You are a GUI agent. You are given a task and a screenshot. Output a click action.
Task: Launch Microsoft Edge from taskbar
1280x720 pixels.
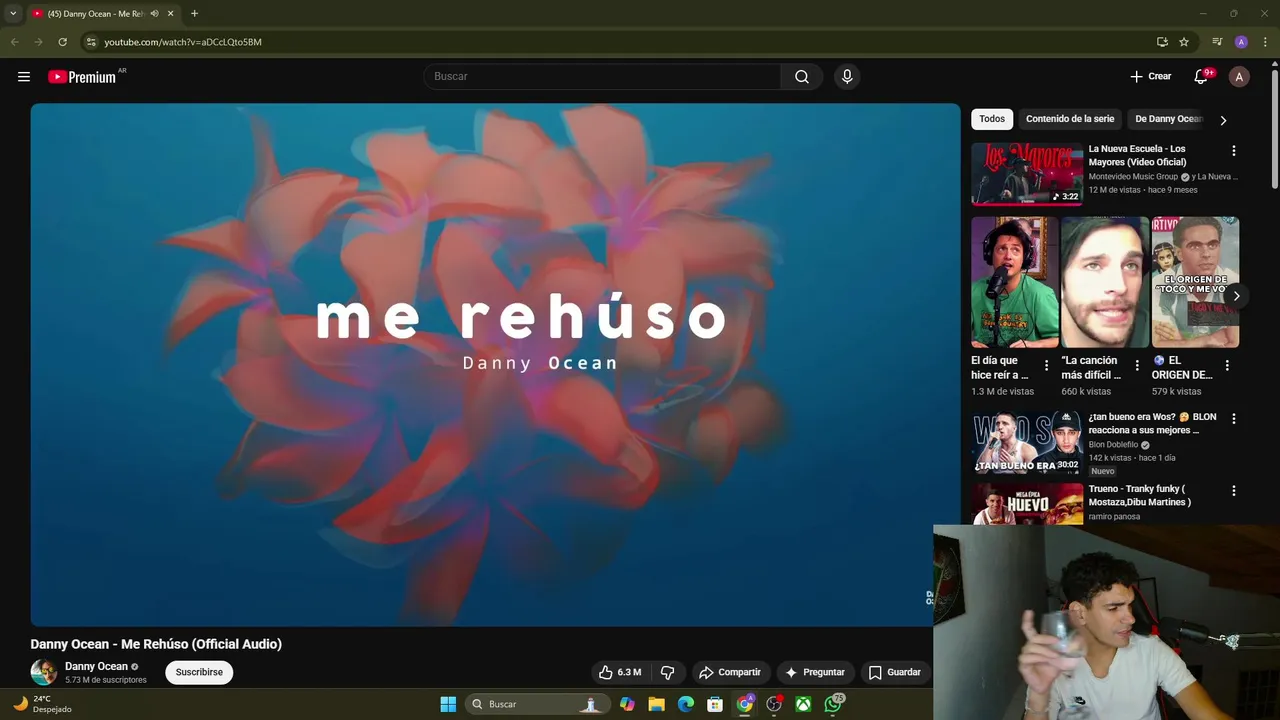click(x=686, y=704)
